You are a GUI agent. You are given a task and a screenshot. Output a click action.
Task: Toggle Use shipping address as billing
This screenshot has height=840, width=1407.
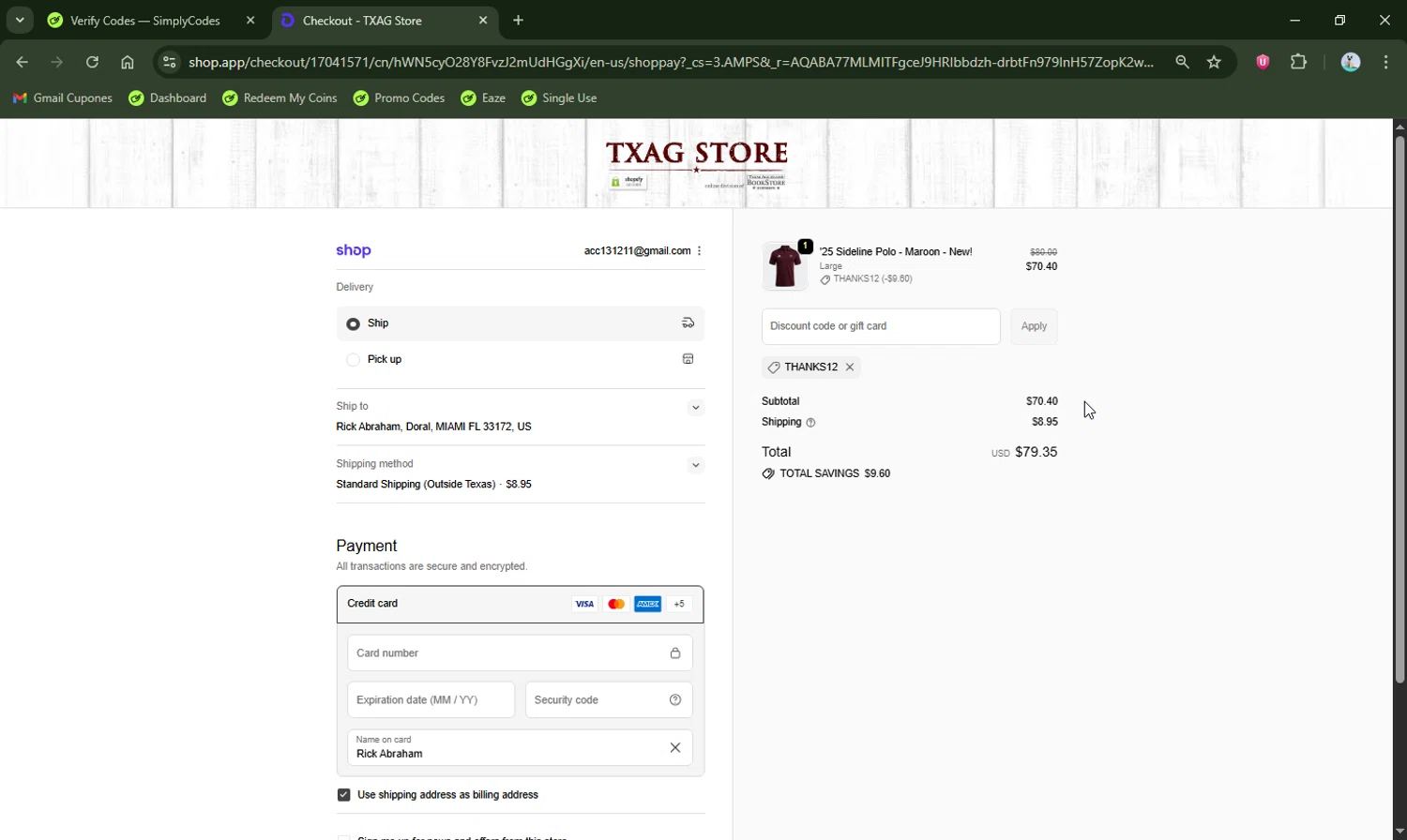(343, 795)
